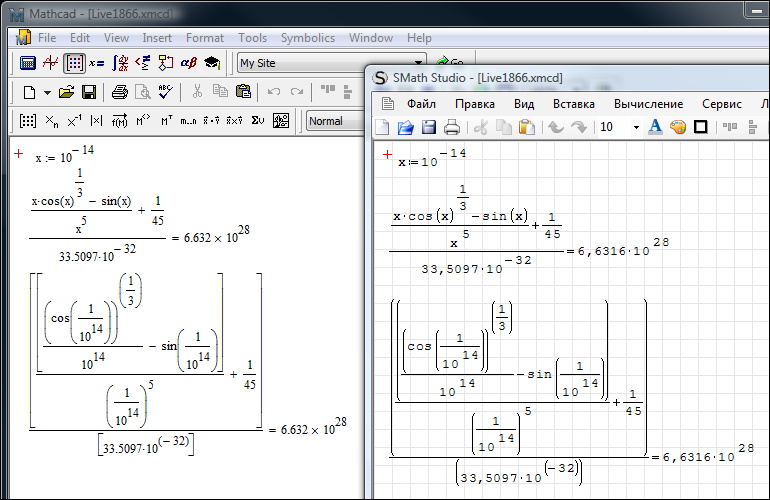
Task: Open the Greek symbols toolbar
Action: click(x=188, y=63)
